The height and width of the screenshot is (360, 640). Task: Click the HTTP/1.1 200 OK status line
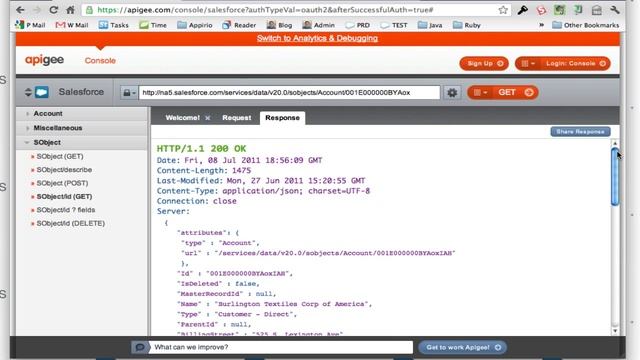tap(201, 149)
